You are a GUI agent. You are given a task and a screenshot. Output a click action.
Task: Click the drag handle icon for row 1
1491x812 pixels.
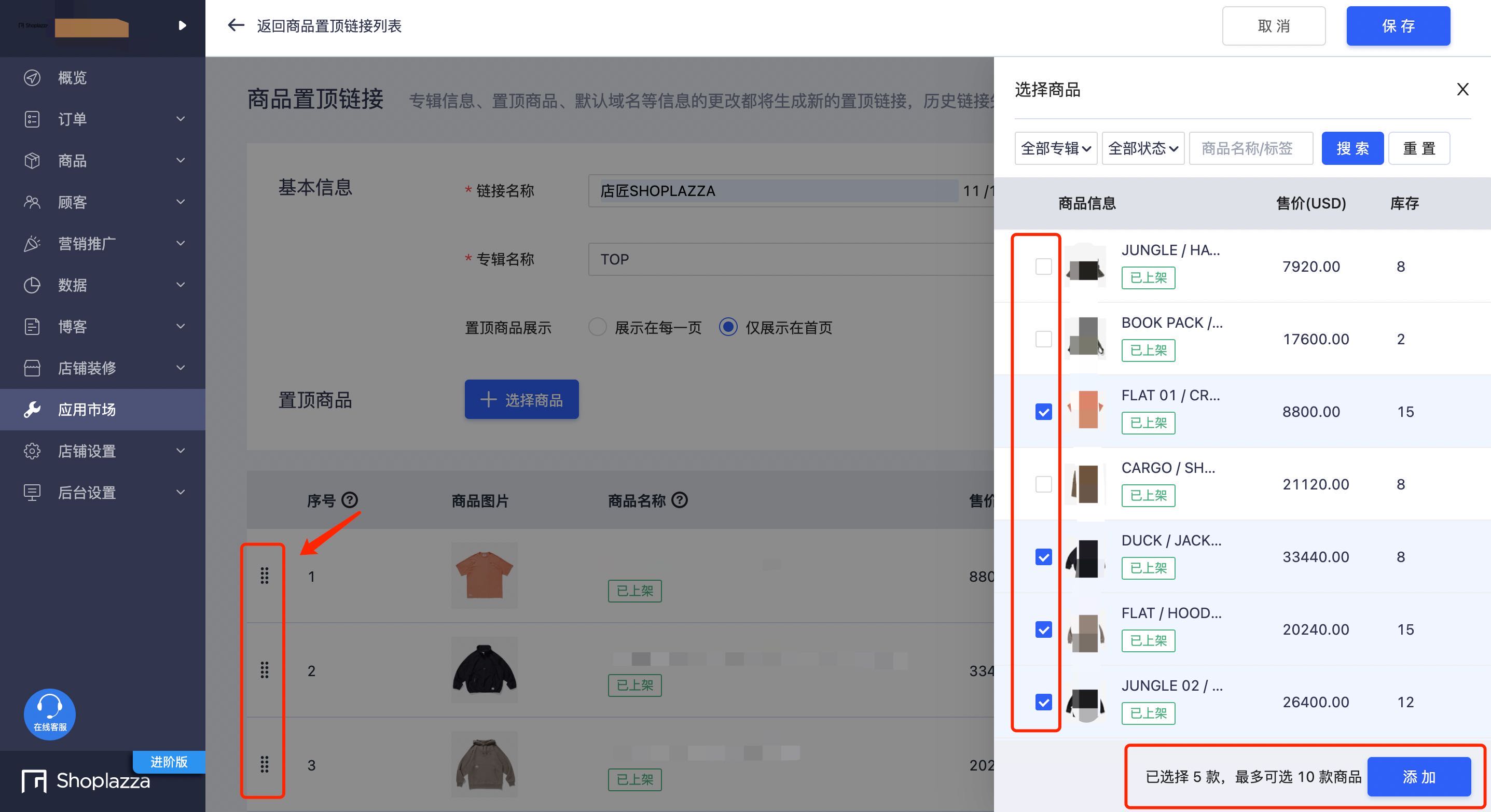pos(263,575)
